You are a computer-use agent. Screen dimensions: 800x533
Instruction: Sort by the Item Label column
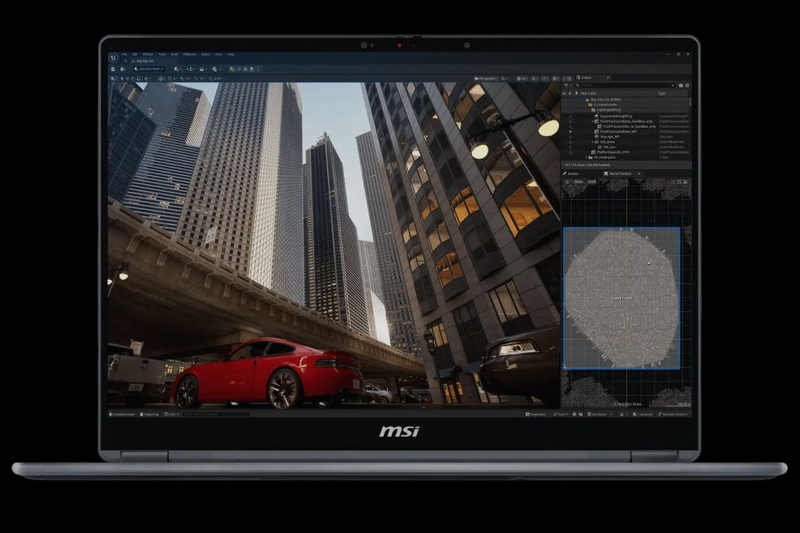(x=589, y=93)
